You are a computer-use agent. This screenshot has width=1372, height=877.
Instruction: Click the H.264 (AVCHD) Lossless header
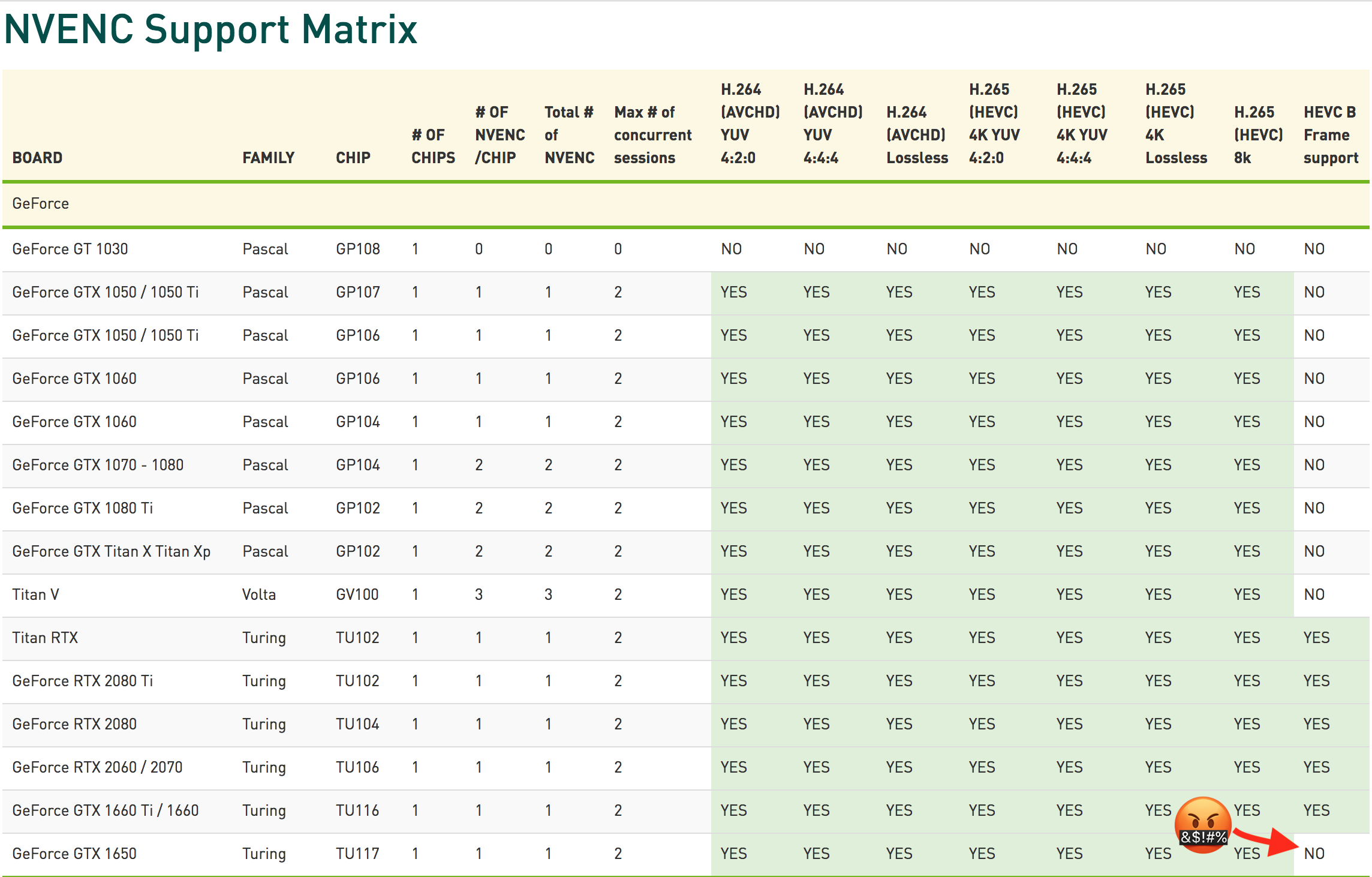[917, 135]
